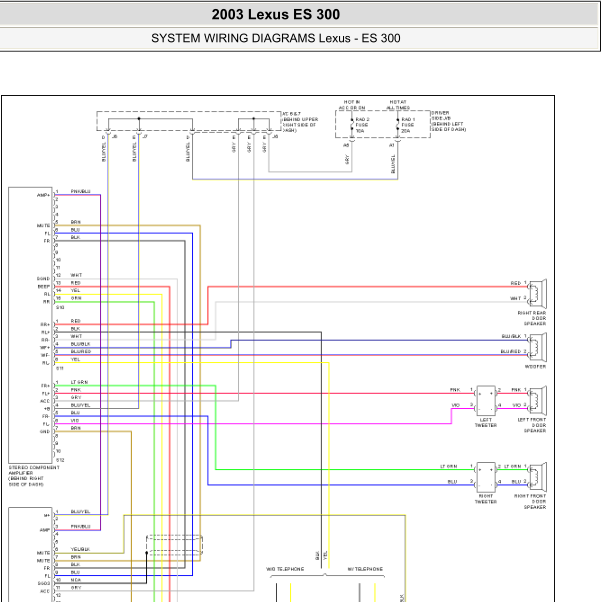
Task: Click the small dashed connector box near bottom
Action: pyautogui.click(x=174, y=545)
